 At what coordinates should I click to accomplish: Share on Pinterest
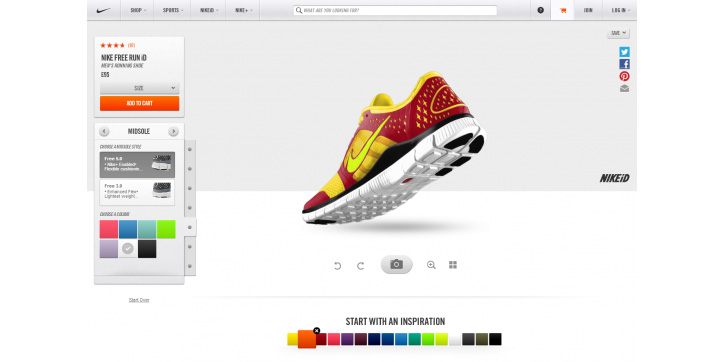(x=624, y=76)
